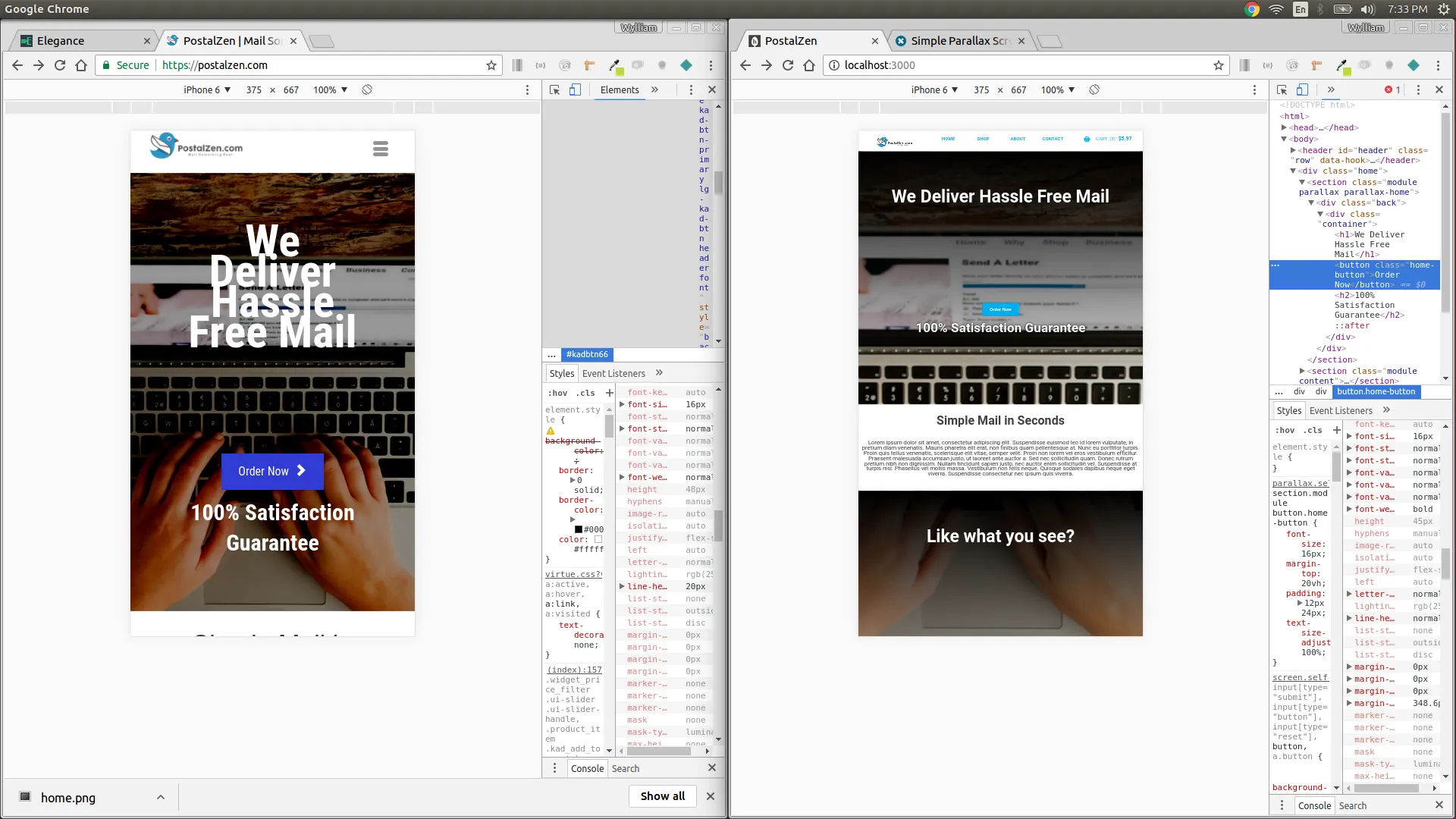Screen dimensions: 1456x819
Task: Open Event Listeners tab in left DevTools
Action: tap(613, 373)
